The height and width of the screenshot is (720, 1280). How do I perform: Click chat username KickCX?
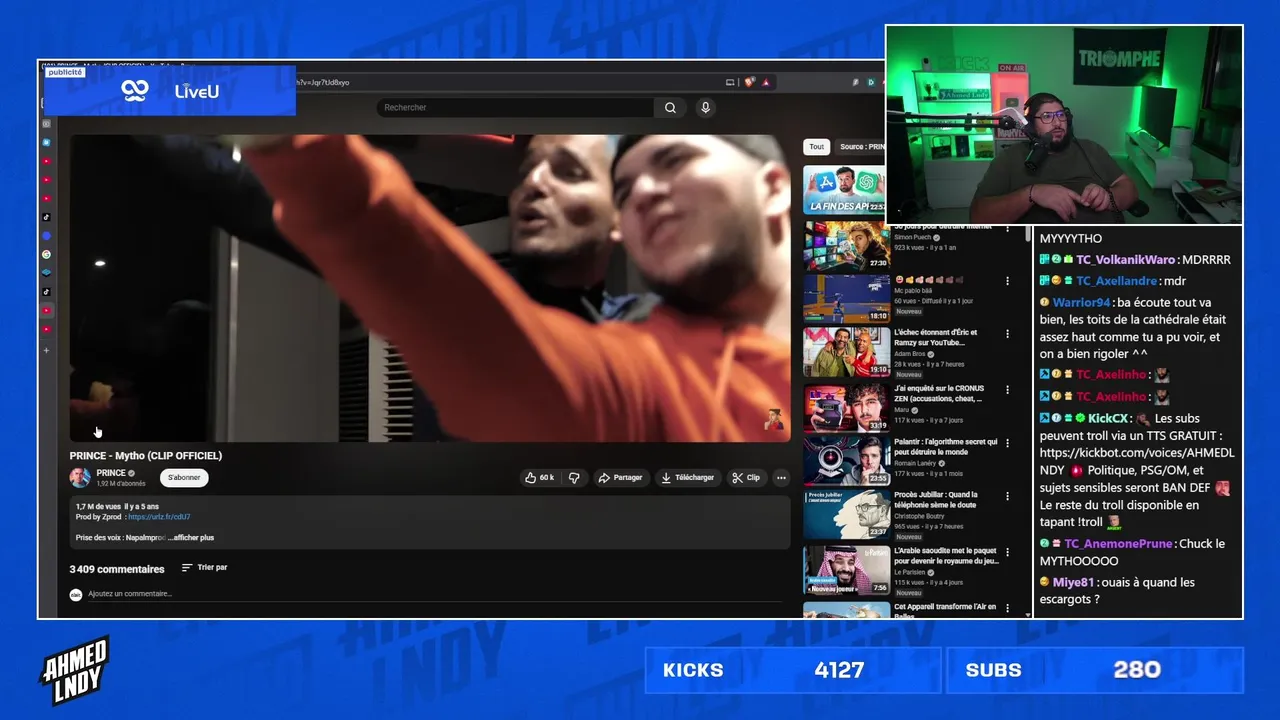(1108, 419)
